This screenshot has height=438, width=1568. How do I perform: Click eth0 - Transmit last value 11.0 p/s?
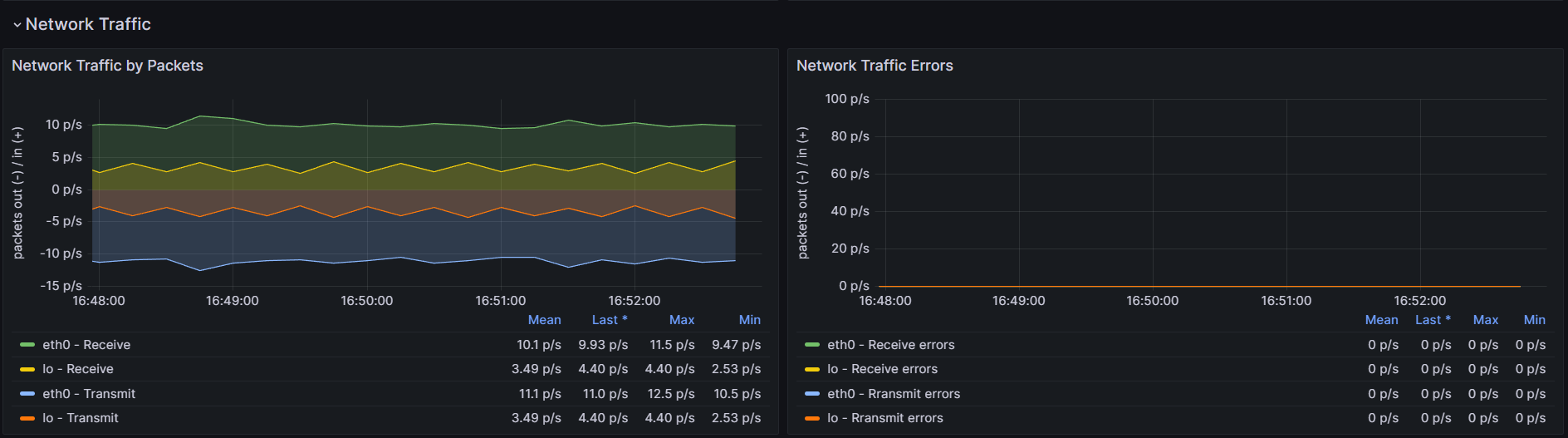[x=605, y=394]
